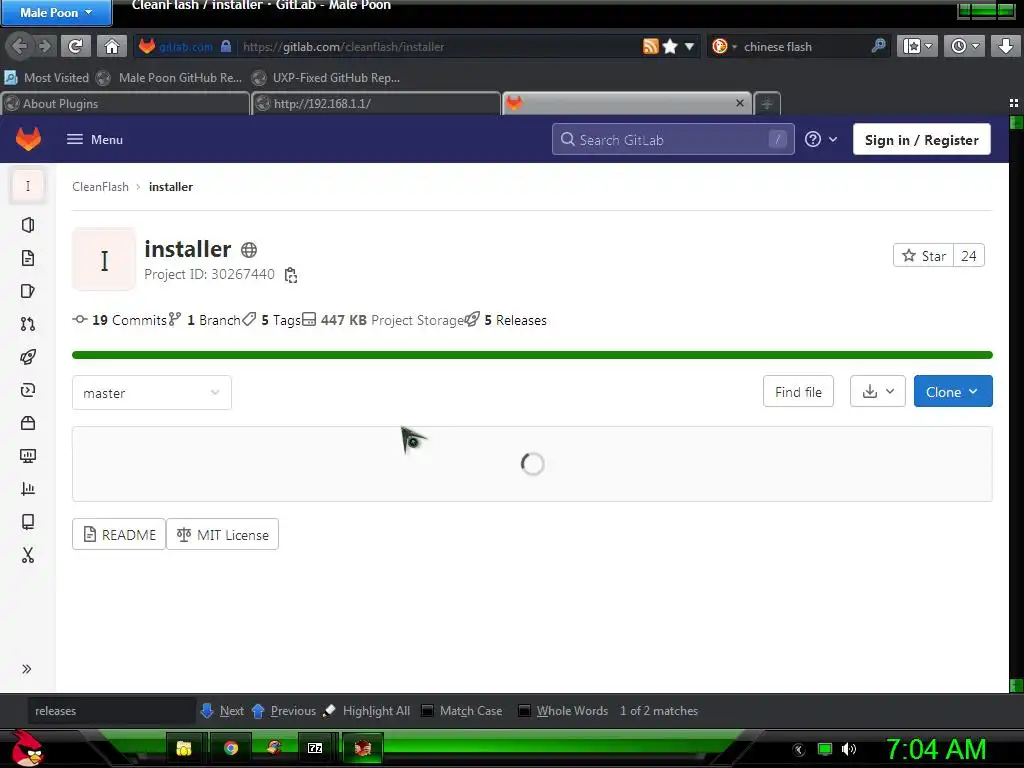Viewport: 1024px width, 768px height.
Task: Click the star count 24
Action: click(x=968, y=256)
